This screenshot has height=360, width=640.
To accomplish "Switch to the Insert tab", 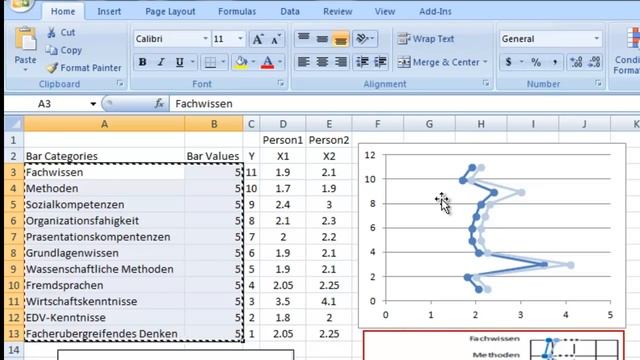I will tap(109, 11).
